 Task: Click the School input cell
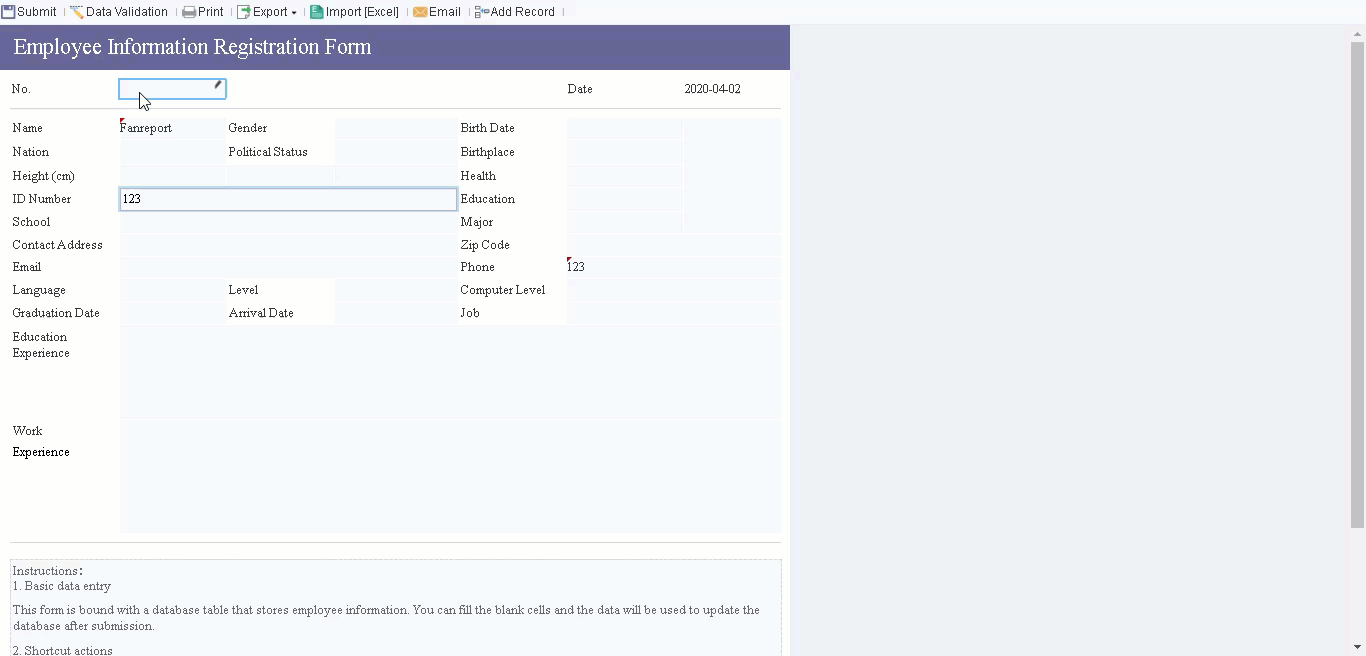point(288,222)
